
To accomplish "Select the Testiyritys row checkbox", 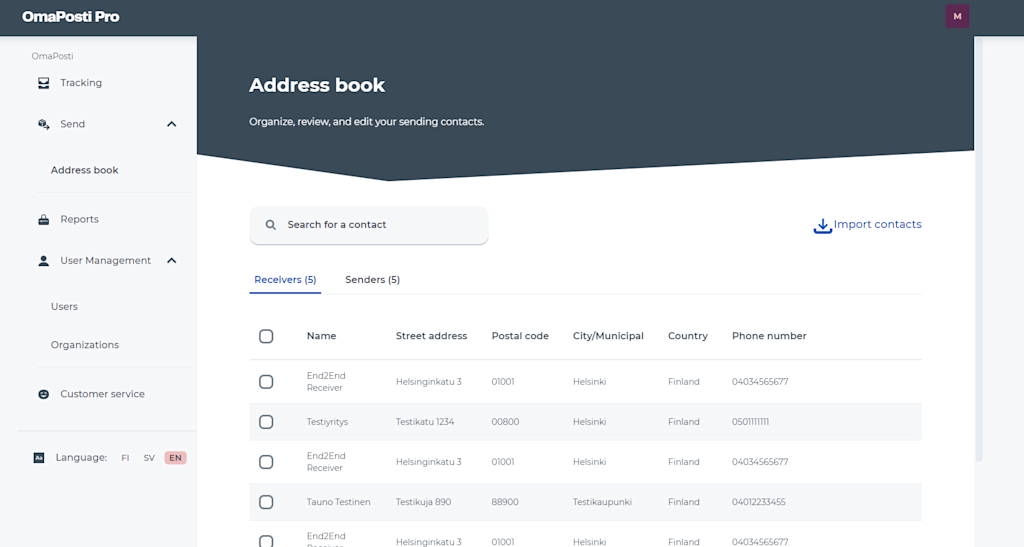I will 266,422.
